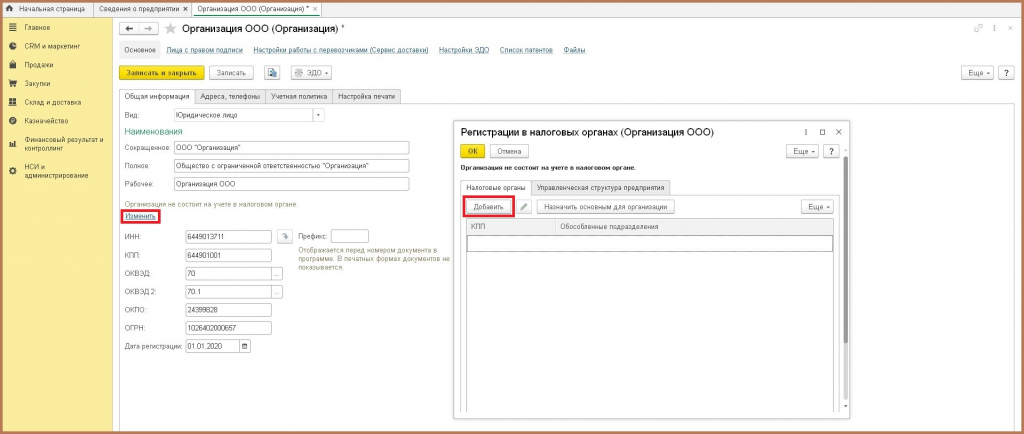Click the arrow button beside ИНН field
Screen dimensions: 1024x434
[284, 236]
